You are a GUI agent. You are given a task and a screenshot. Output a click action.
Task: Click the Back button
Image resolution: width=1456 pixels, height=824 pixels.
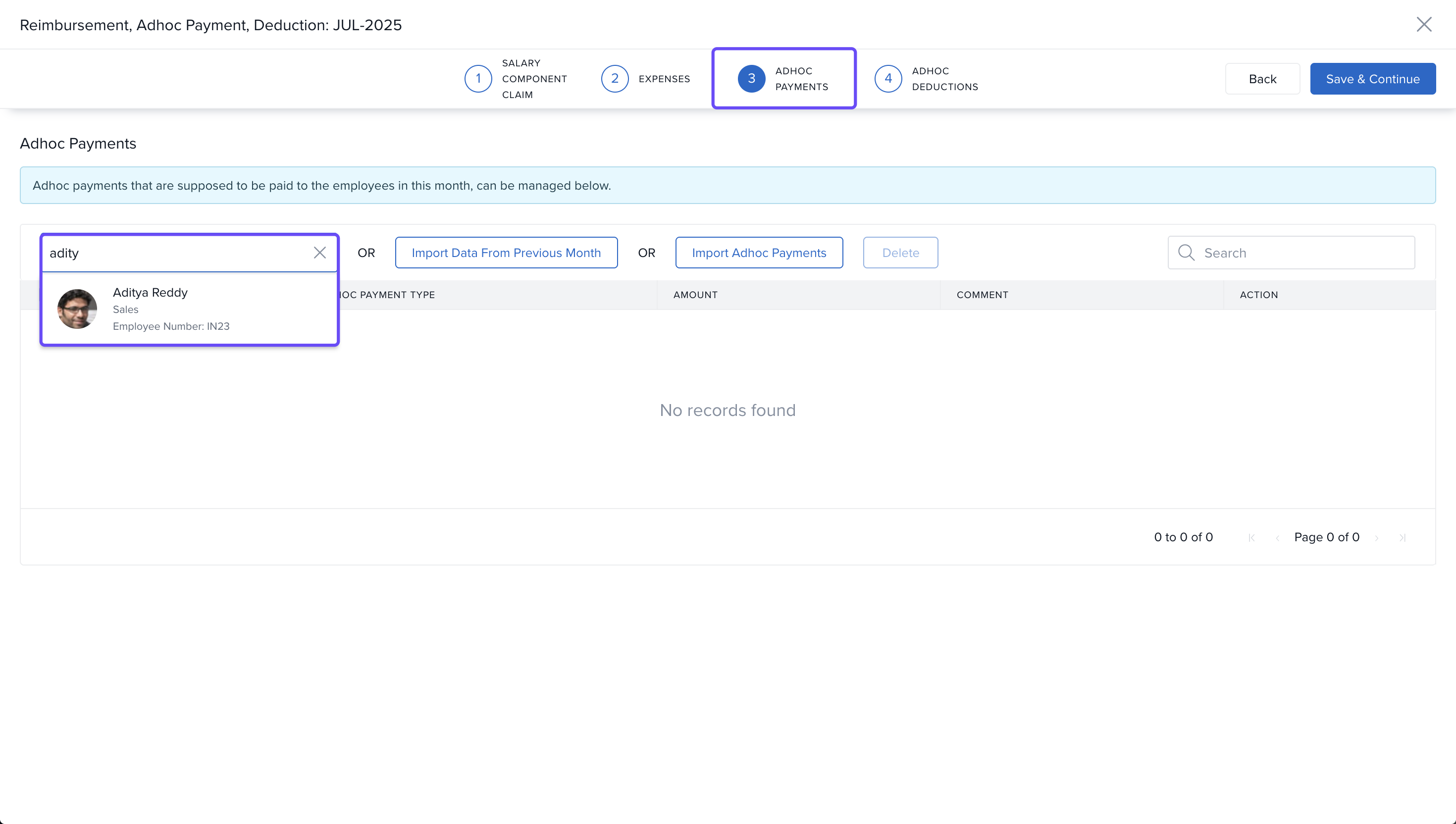pyautogui.click(x=1262, y=79)
